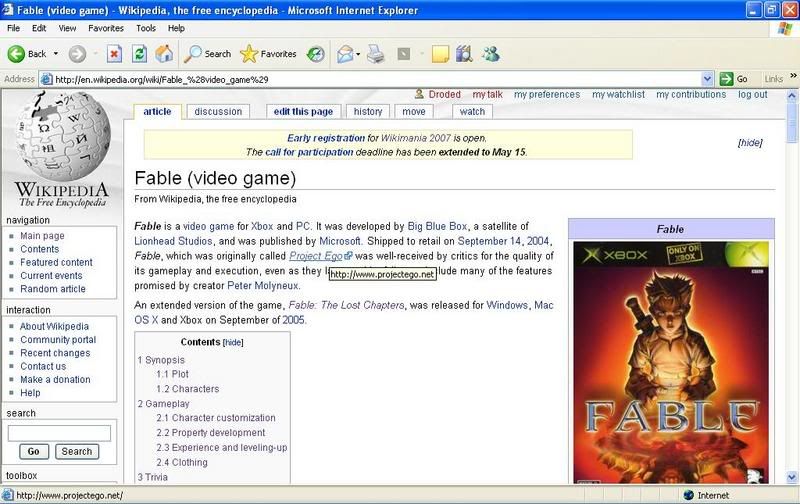Open the File menu
This screenshot has height=504, width=800.
coord(14,28)
